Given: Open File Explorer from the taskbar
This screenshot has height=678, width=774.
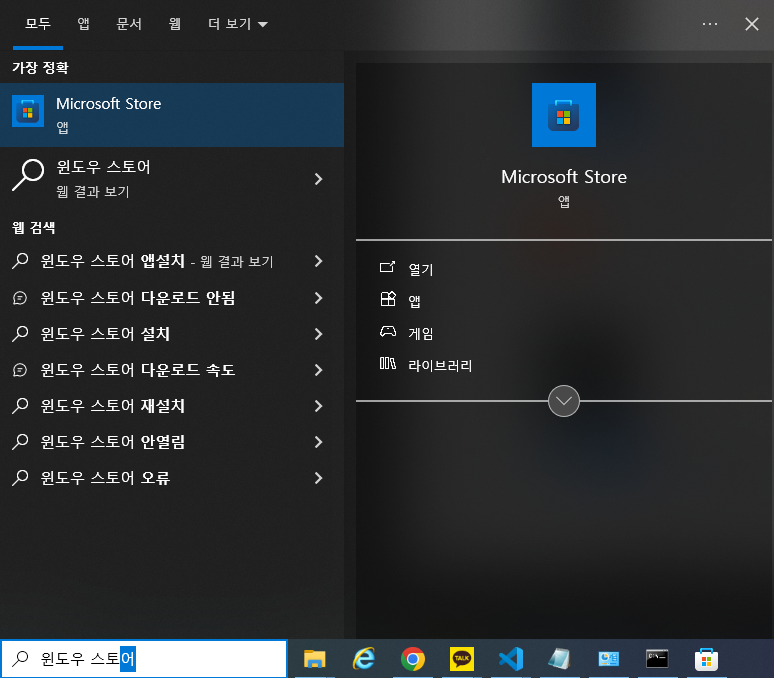Looking at the screenshot, I should point(314,659).
